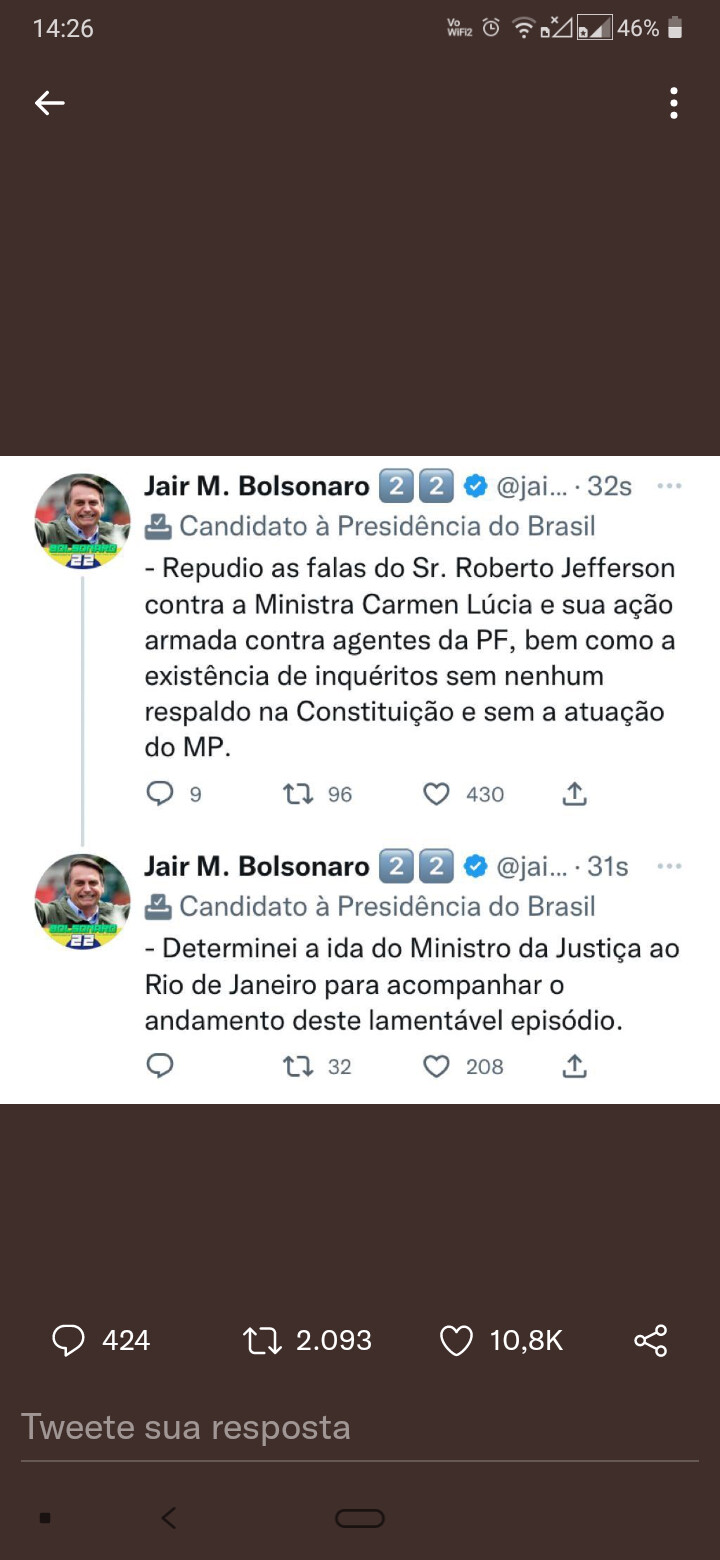
Task: Tap the Jair M. Bolsonaro name on second tweet
Action: click(257, 867)
